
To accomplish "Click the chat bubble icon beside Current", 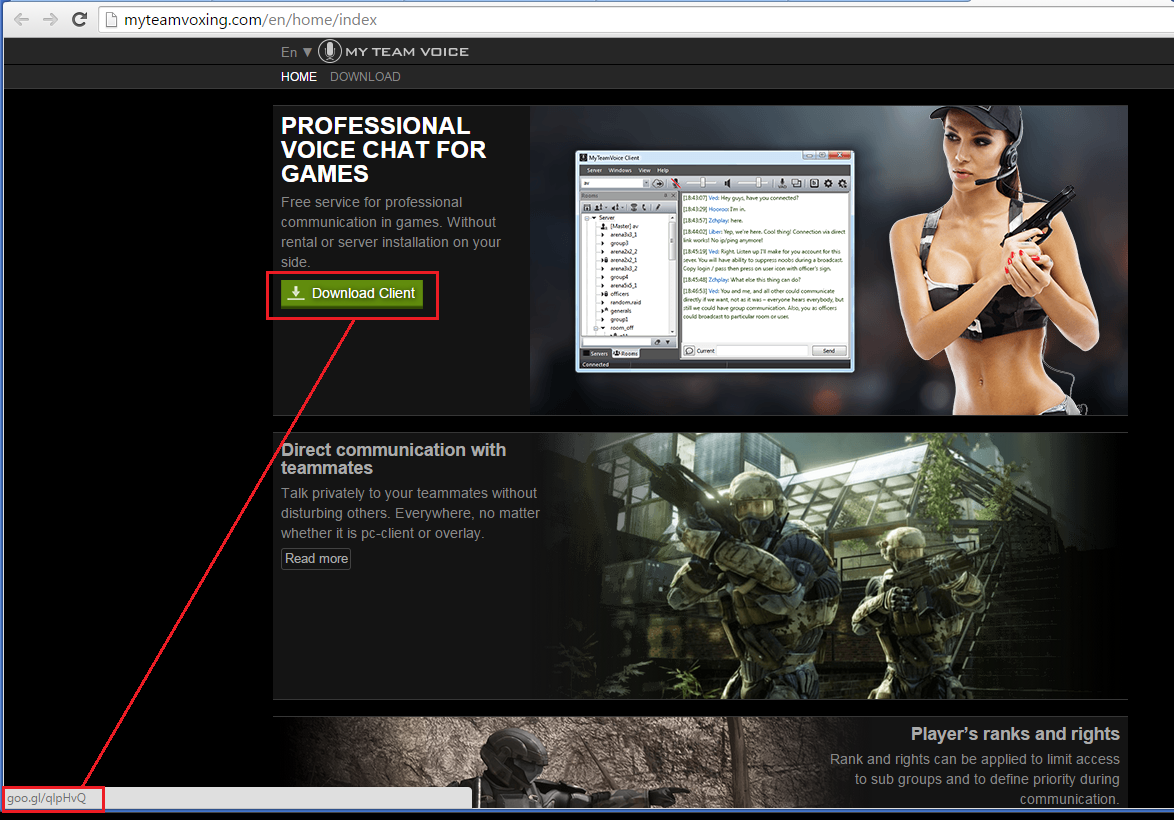I will point(690,350).
